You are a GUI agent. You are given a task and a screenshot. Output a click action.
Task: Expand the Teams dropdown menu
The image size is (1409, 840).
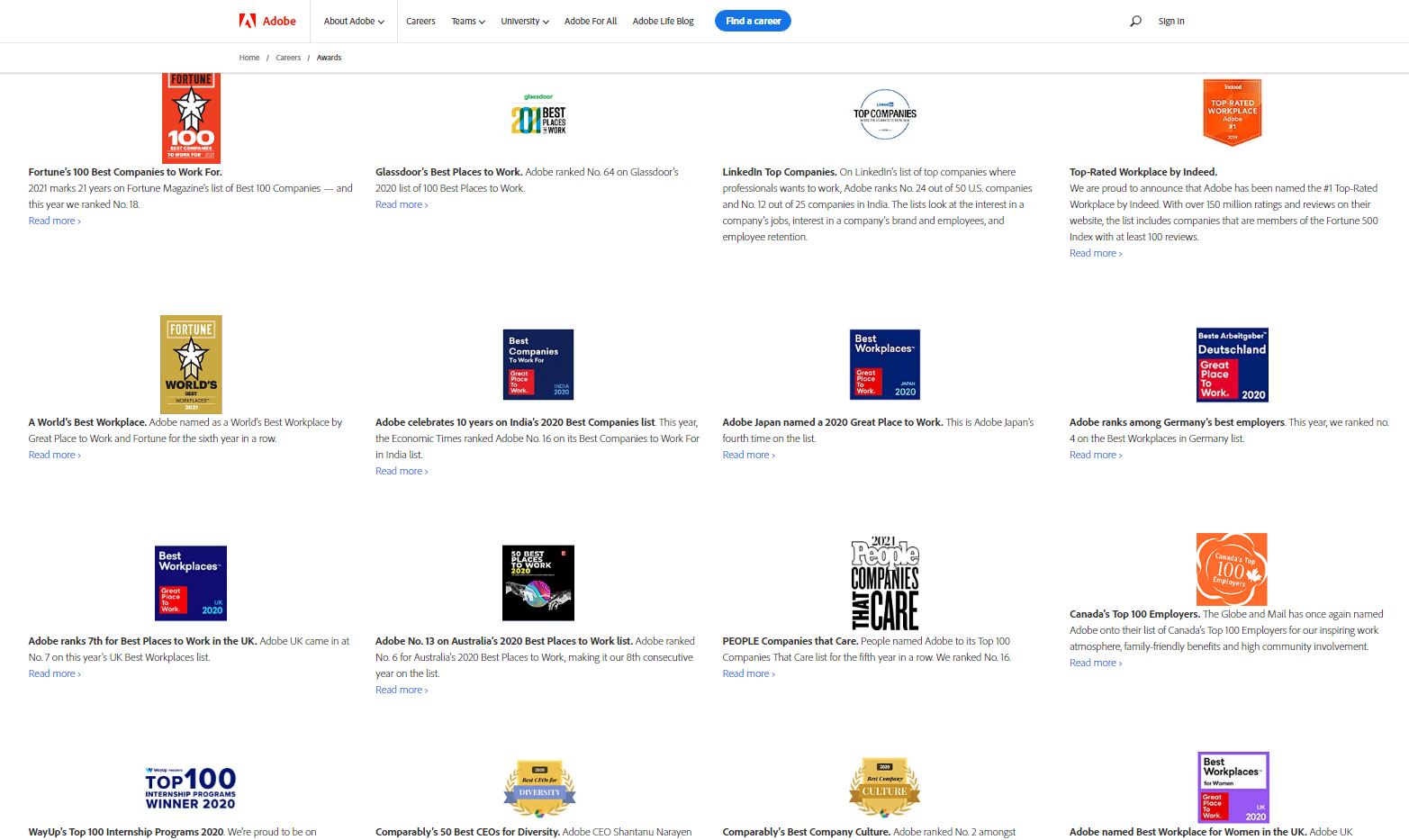468,21
